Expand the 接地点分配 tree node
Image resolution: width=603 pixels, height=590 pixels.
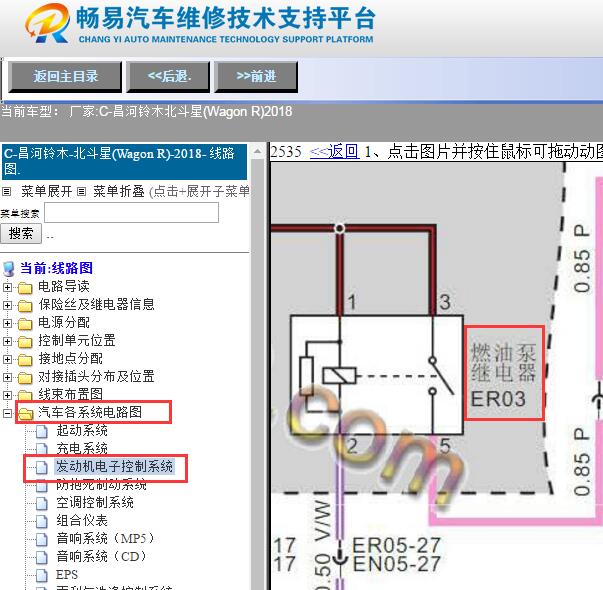[x=7, y=359]
